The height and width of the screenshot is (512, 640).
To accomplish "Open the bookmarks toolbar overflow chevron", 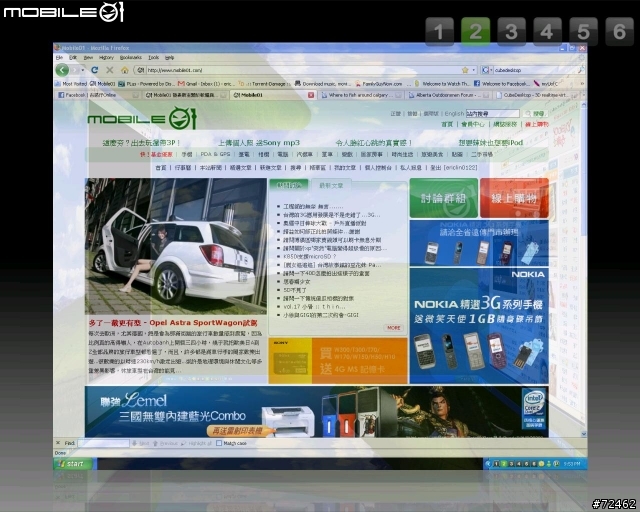I will pyautogui.click(x=582, y=84).
